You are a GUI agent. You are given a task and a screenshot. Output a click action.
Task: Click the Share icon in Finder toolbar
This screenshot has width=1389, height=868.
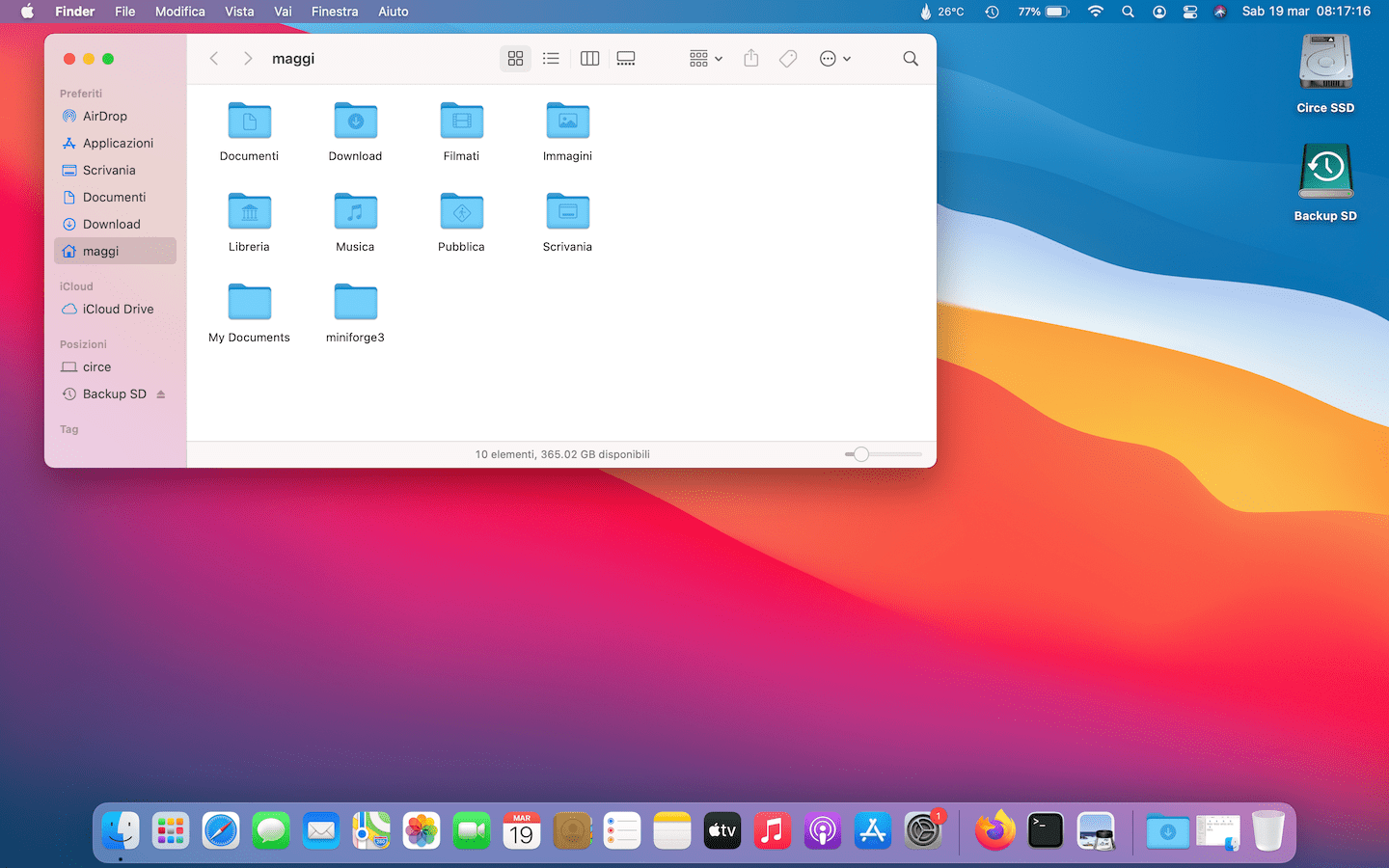pos(751,59)
